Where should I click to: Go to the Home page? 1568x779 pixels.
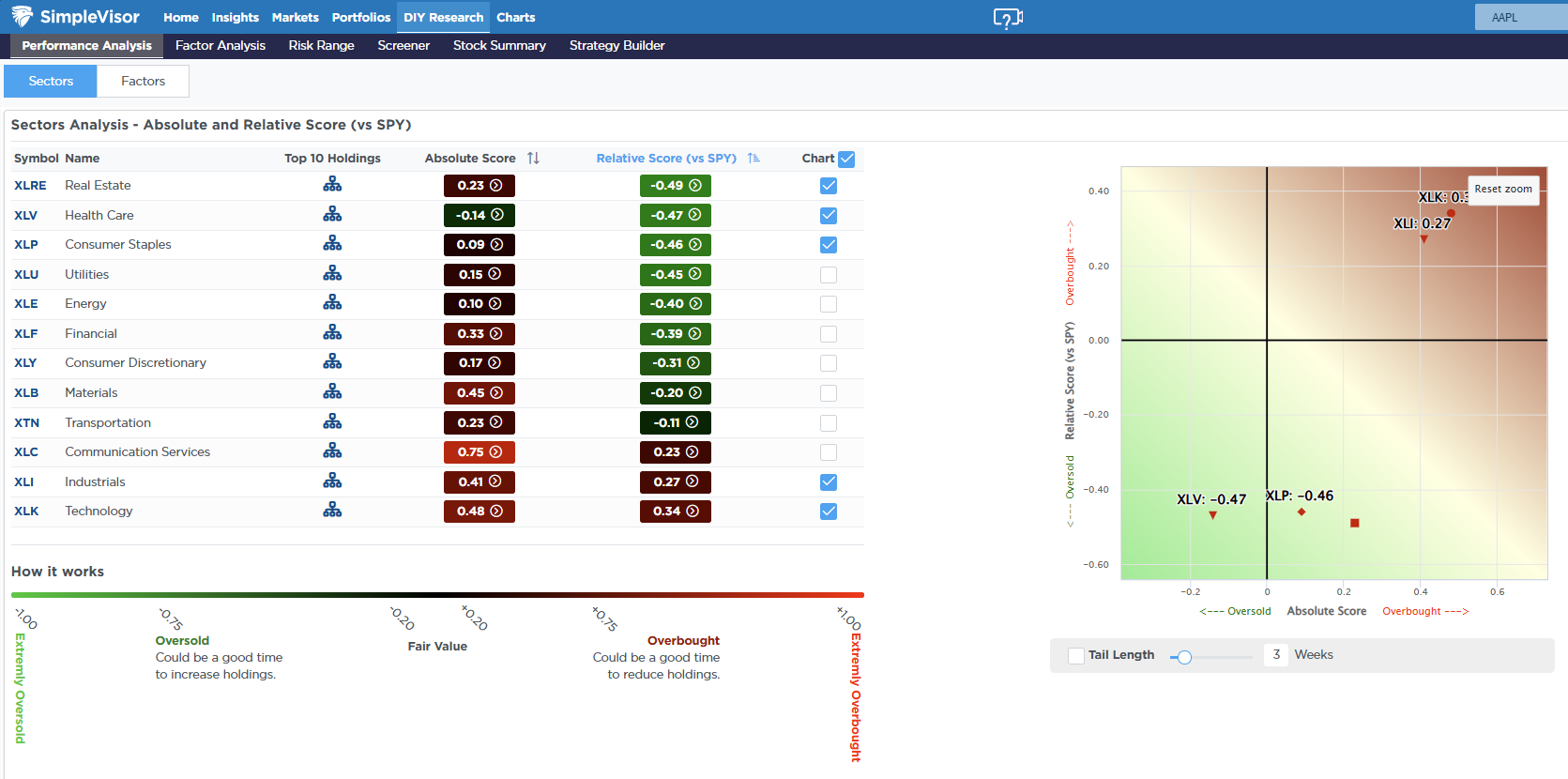[x=181, y=17]
